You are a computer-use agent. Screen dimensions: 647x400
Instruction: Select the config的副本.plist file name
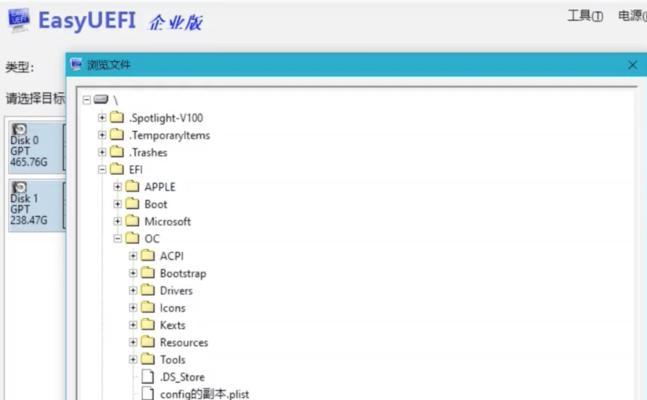[205, 394]
